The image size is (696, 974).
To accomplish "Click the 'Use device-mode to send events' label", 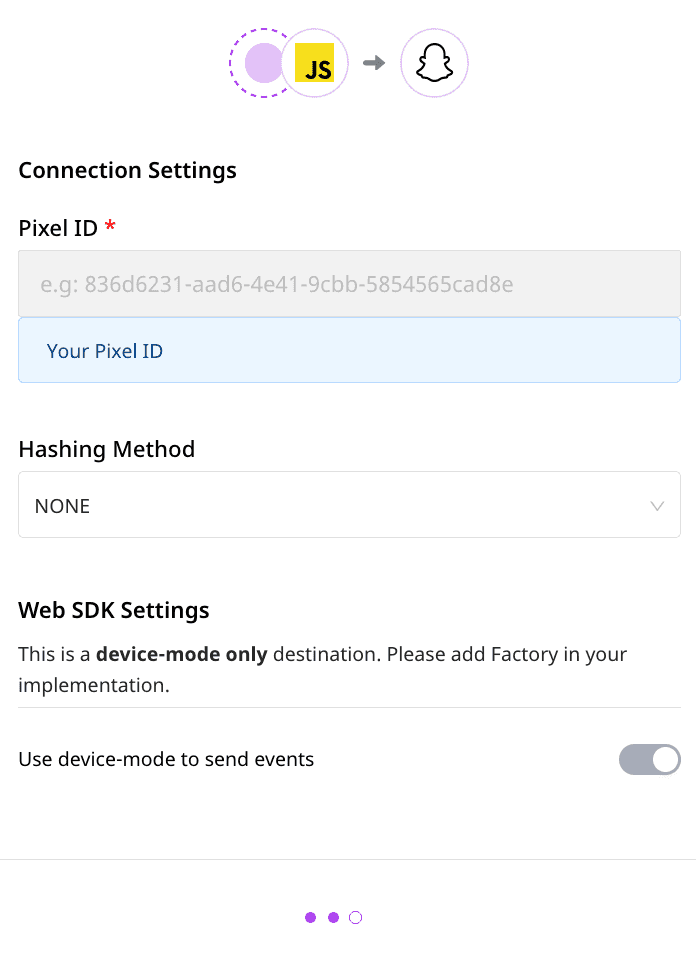I will tap(166, 760).
